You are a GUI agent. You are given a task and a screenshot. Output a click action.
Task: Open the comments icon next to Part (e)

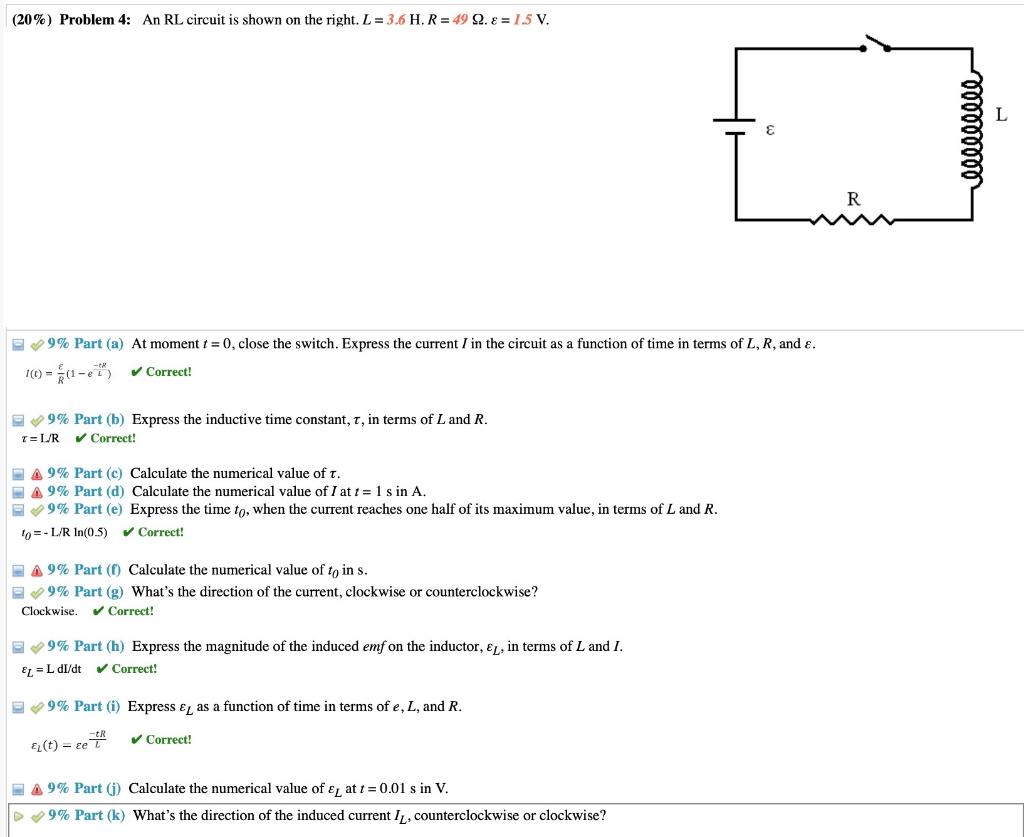click(18, 510)
